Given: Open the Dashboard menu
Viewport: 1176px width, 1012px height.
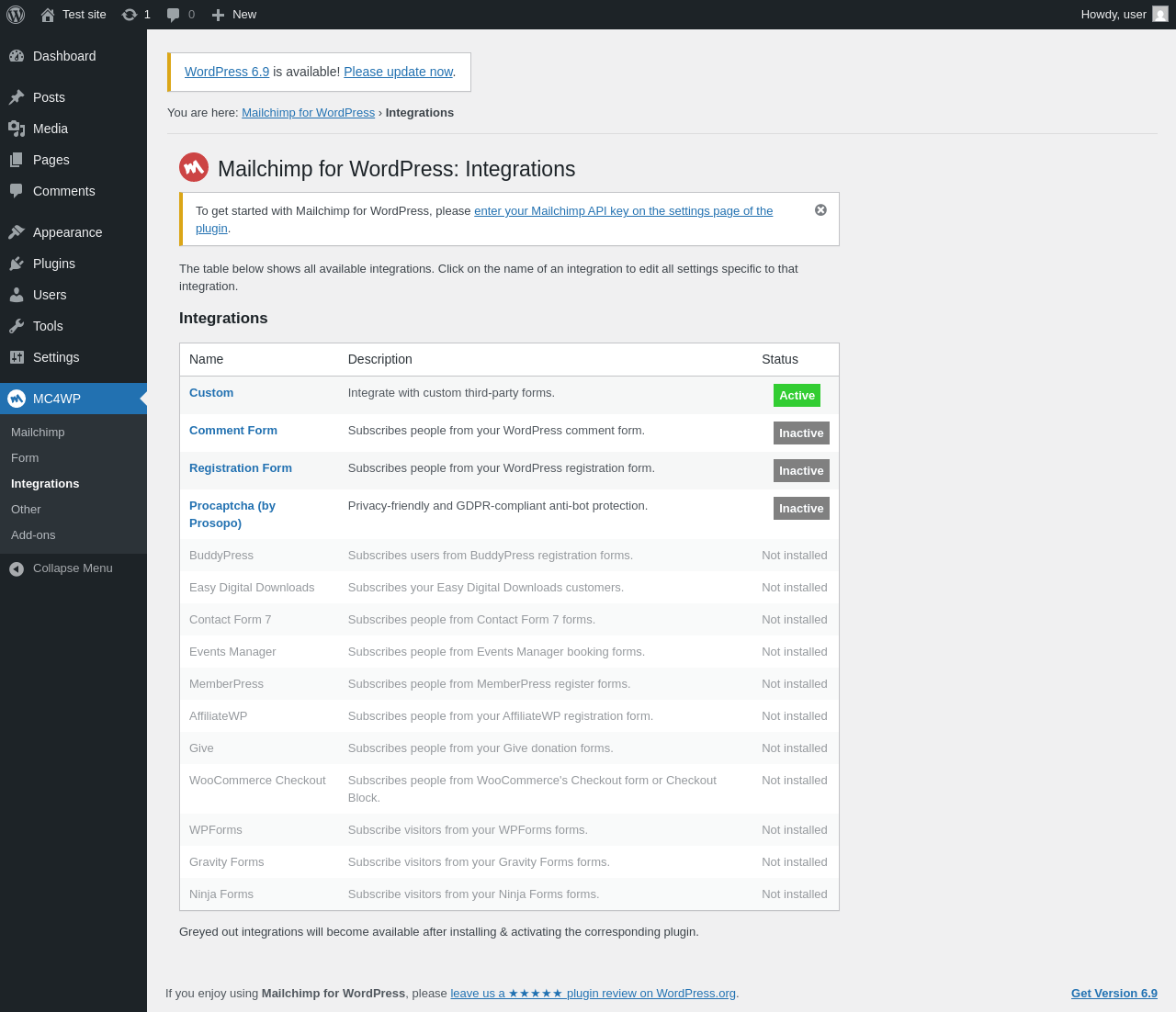Looking at the screenshot, I should (x=64, y=56).
